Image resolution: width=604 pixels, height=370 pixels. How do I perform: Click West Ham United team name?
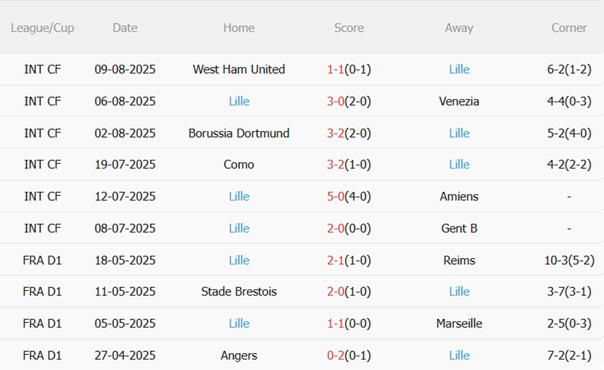tap(239, 69)
